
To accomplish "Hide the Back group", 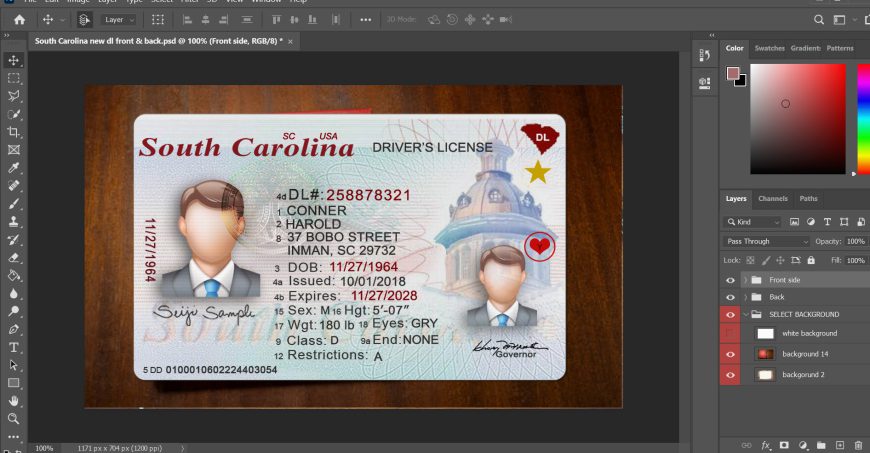I will click(x=730, y=298).
